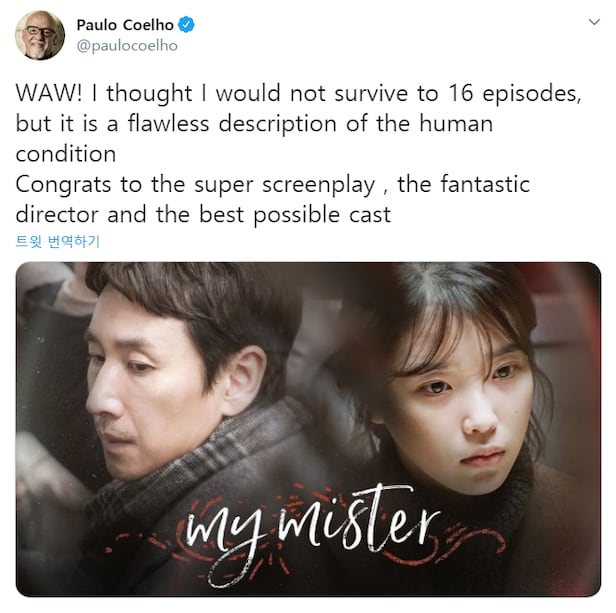The height and width of the screenshot is (613, 616).
Task: Open the @paulocoelho handle link
Action: pyautogui.click(x=127, y=46)
